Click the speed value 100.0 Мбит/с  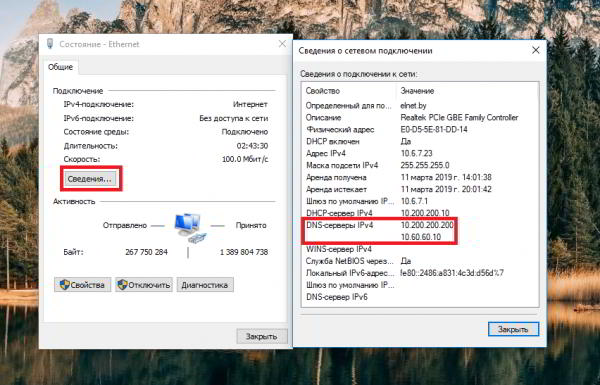click(x=245, y=159)
